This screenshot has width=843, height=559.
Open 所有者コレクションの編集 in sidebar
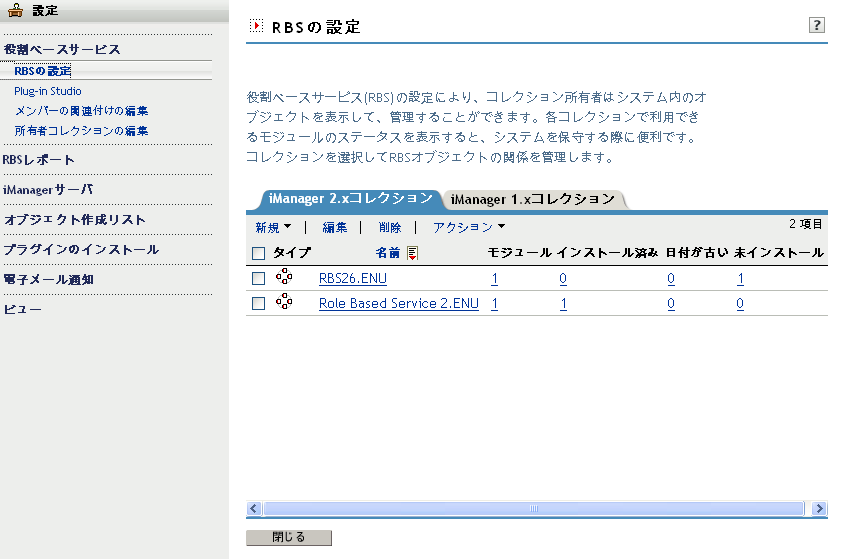(x=81, y=131)
